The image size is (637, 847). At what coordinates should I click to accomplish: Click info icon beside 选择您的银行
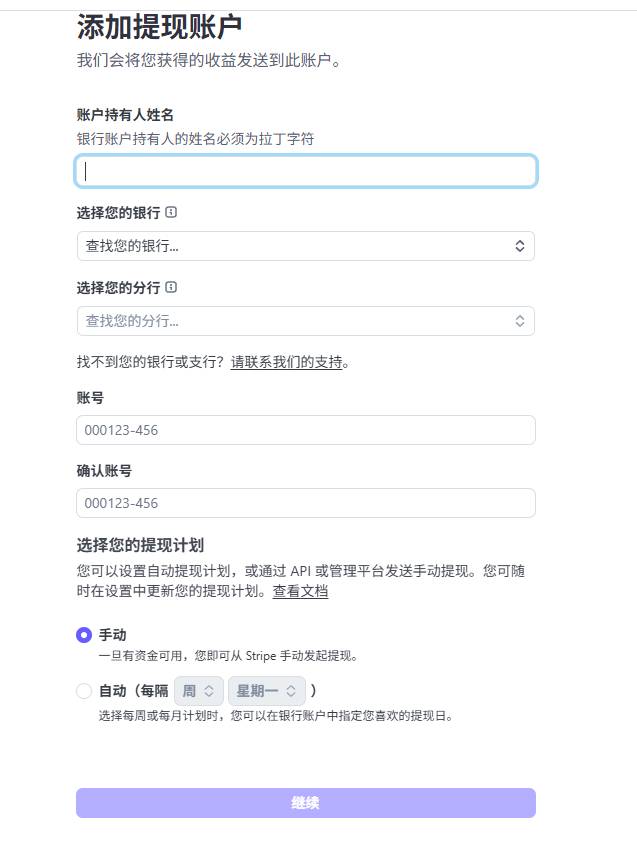coord(172,213)
